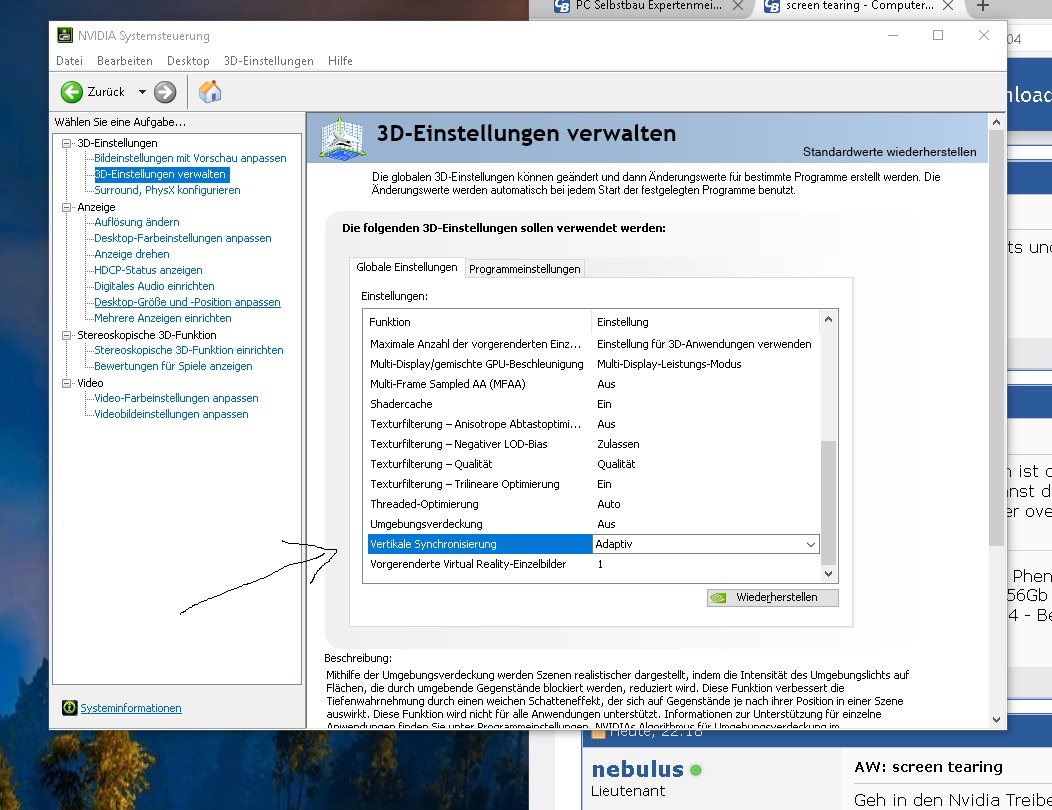The image size is (1052, 810).
Task: Open the Datei menu
Action: point(69,61)
